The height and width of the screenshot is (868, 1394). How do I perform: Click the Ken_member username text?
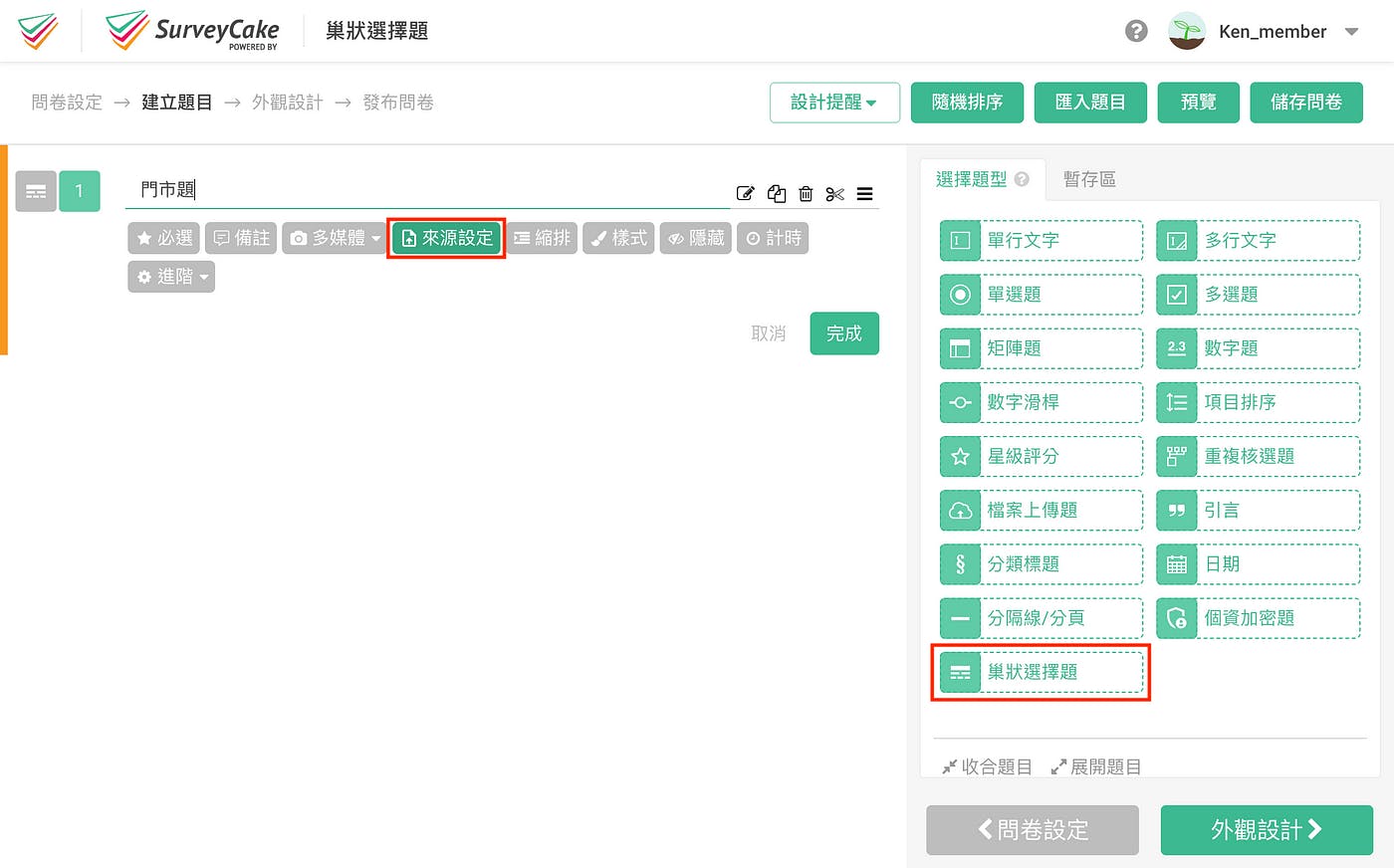[x=1273, y=32]
